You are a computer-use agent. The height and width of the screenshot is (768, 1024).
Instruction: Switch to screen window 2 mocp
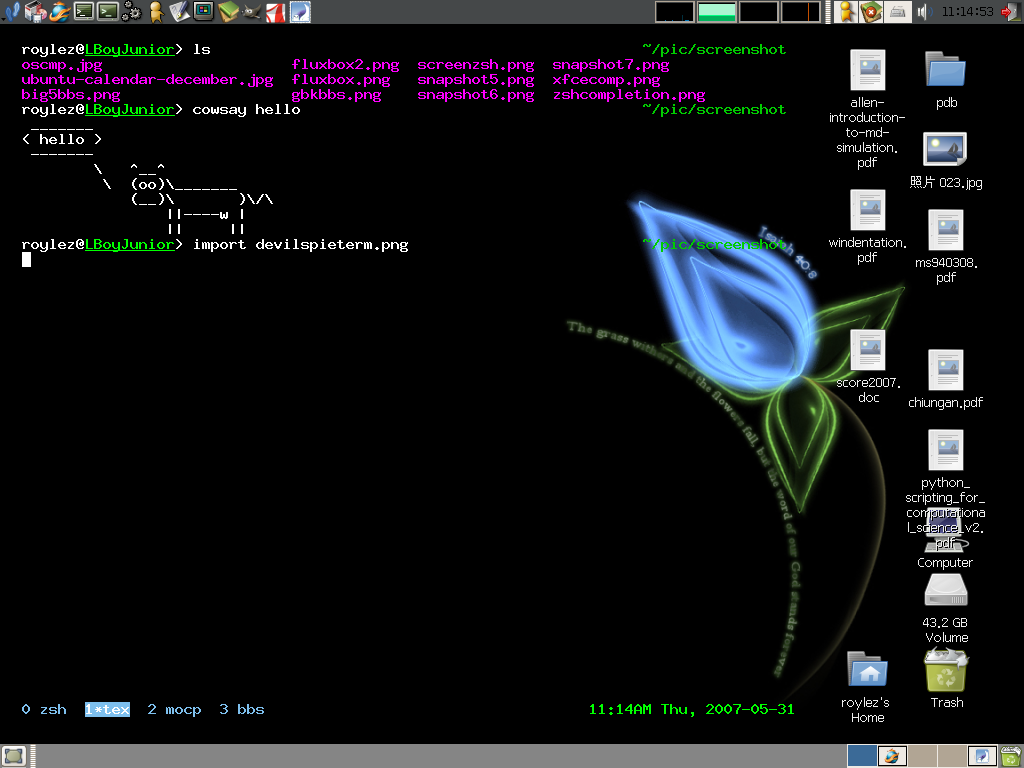tap(174, 709)
